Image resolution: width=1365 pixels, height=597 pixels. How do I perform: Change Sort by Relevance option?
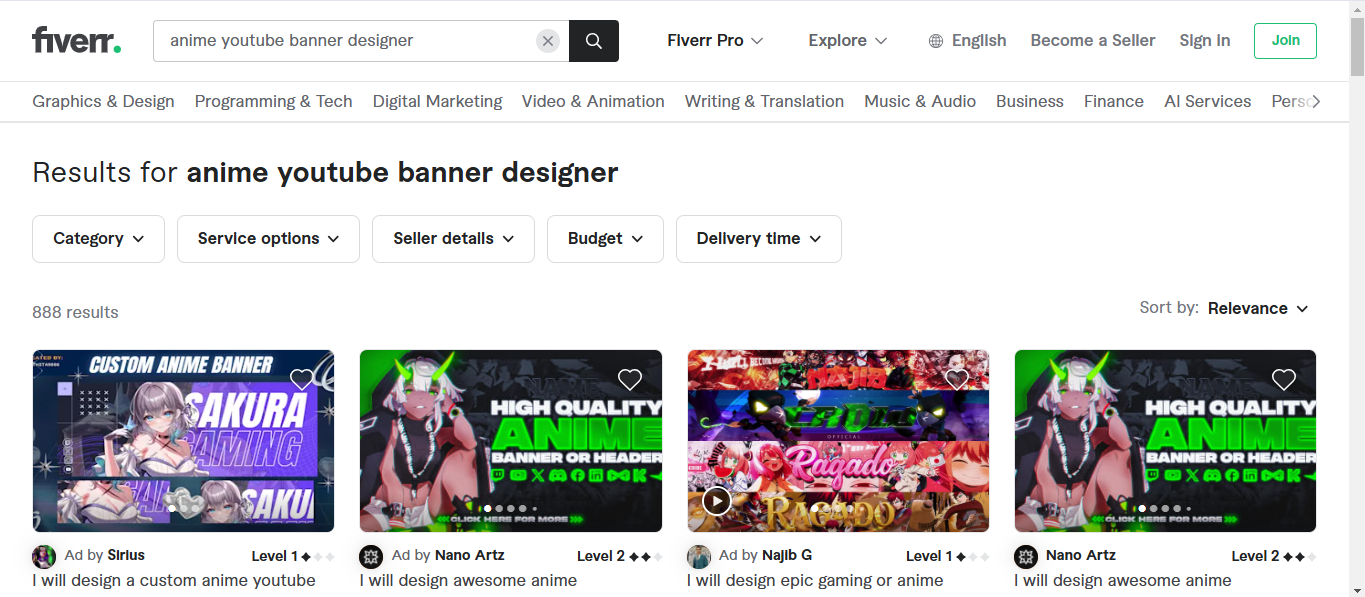[x=1258, y=308]
